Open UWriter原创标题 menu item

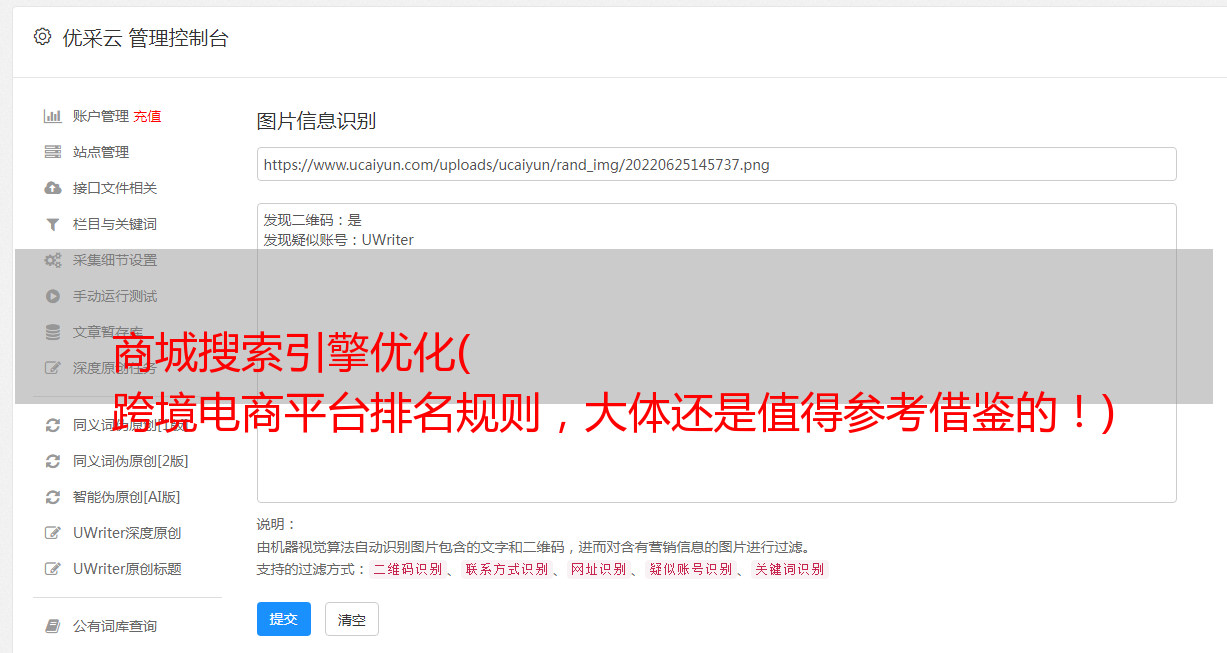127,569
